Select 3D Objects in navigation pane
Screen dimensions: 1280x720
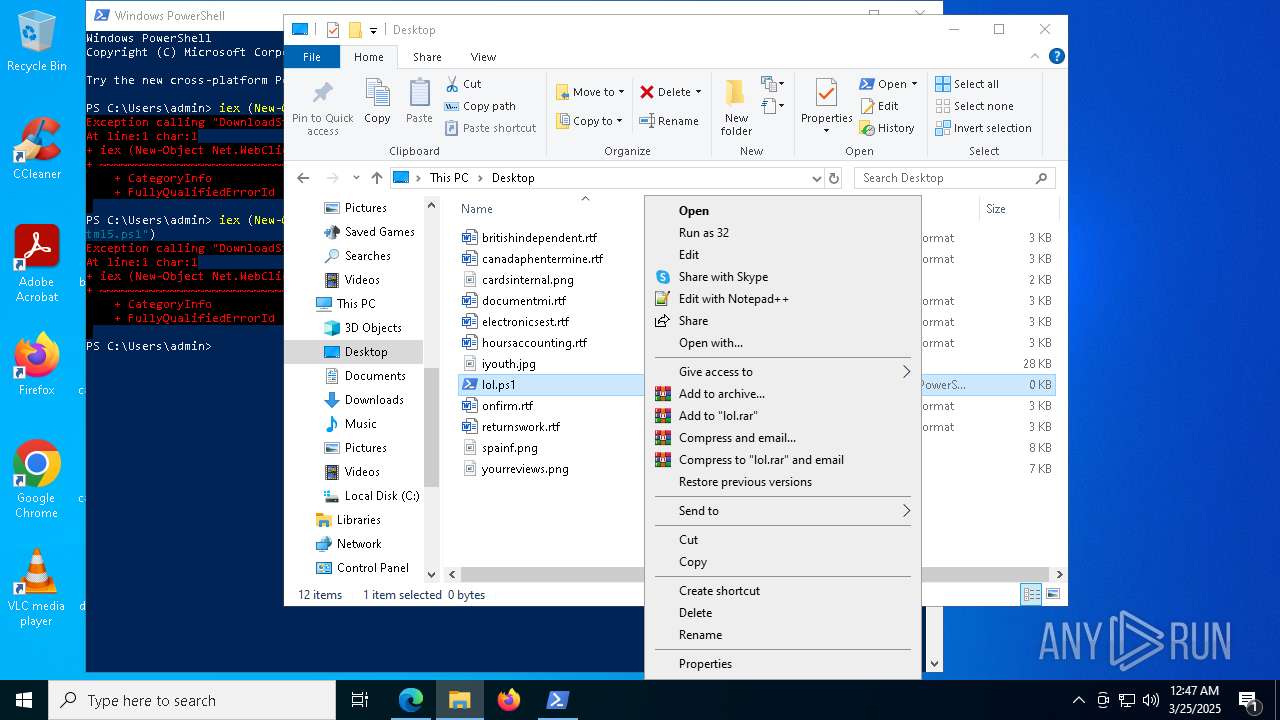click(363, 328)
